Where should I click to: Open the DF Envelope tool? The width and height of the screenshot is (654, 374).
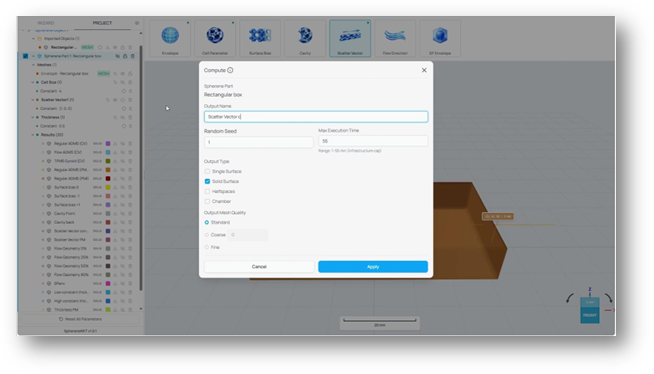coord(440,38)
